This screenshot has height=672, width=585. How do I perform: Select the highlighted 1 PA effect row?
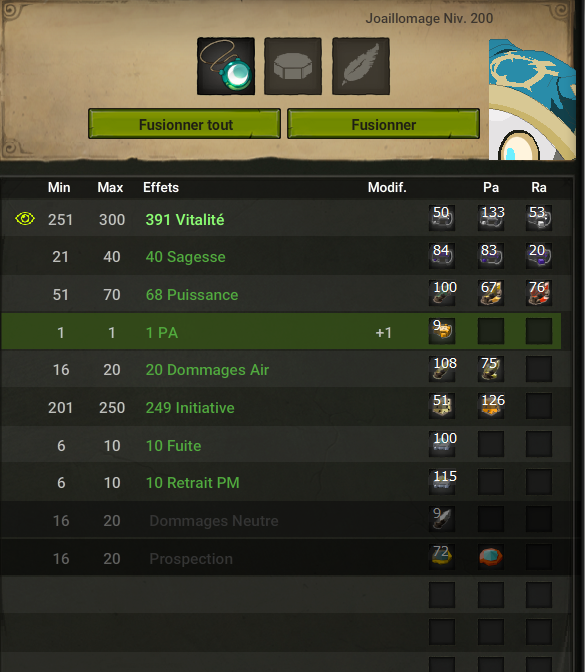[x=281, y=331]
